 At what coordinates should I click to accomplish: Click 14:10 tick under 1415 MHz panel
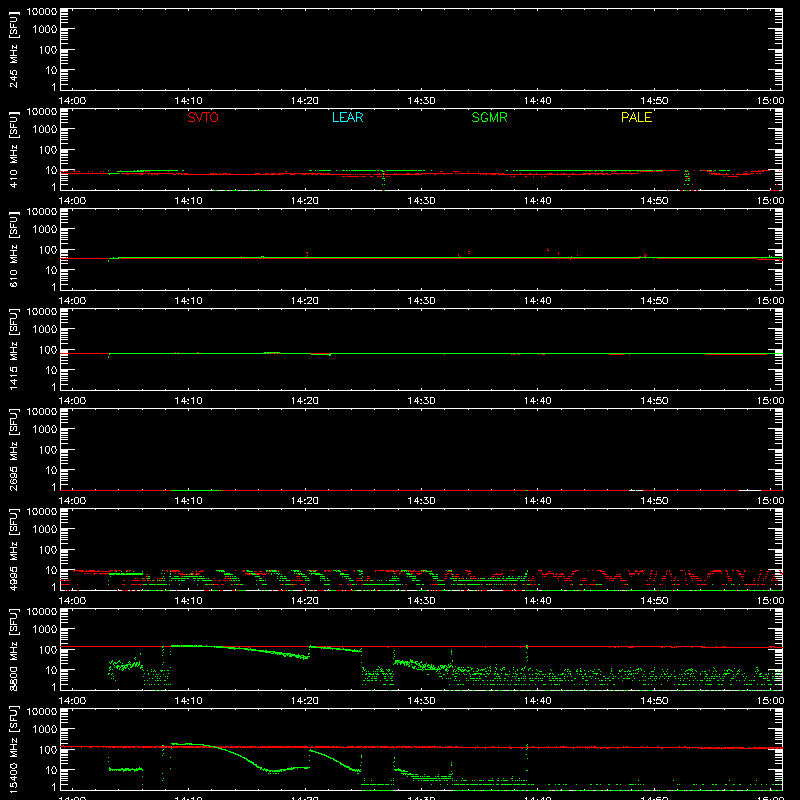(188, 401)
